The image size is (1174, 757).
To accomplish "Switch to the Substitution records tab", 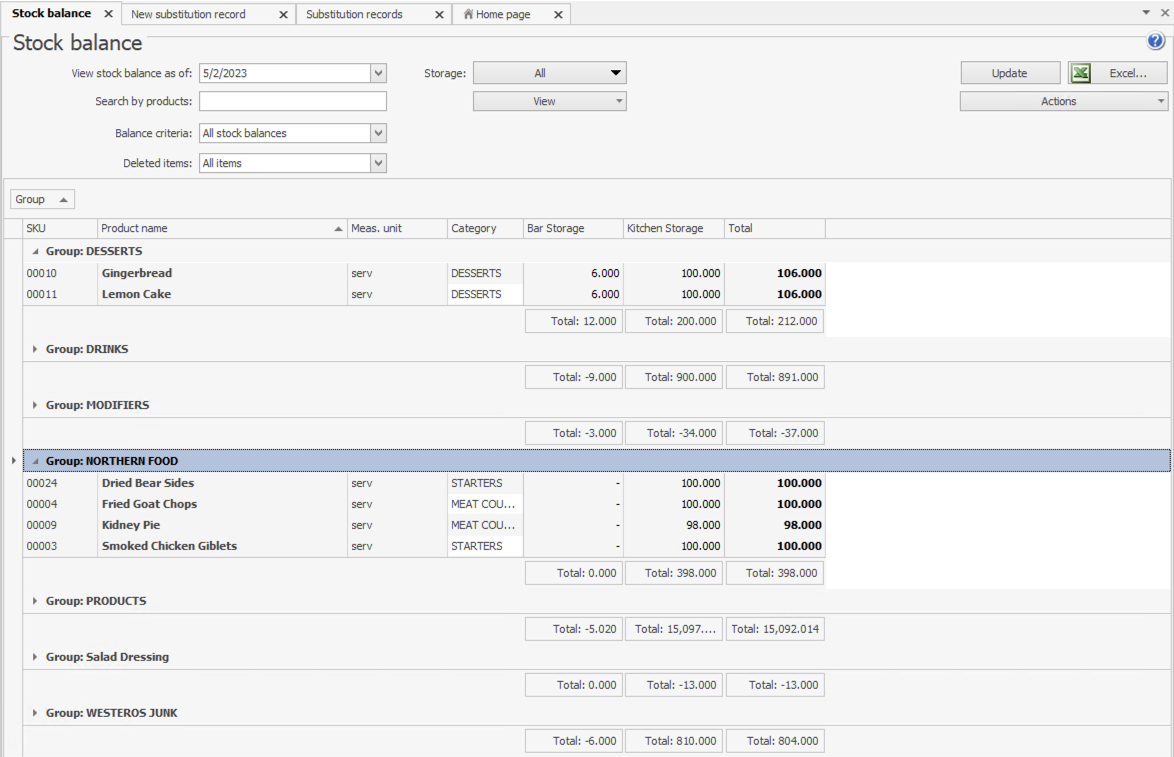I will point(355,15).
